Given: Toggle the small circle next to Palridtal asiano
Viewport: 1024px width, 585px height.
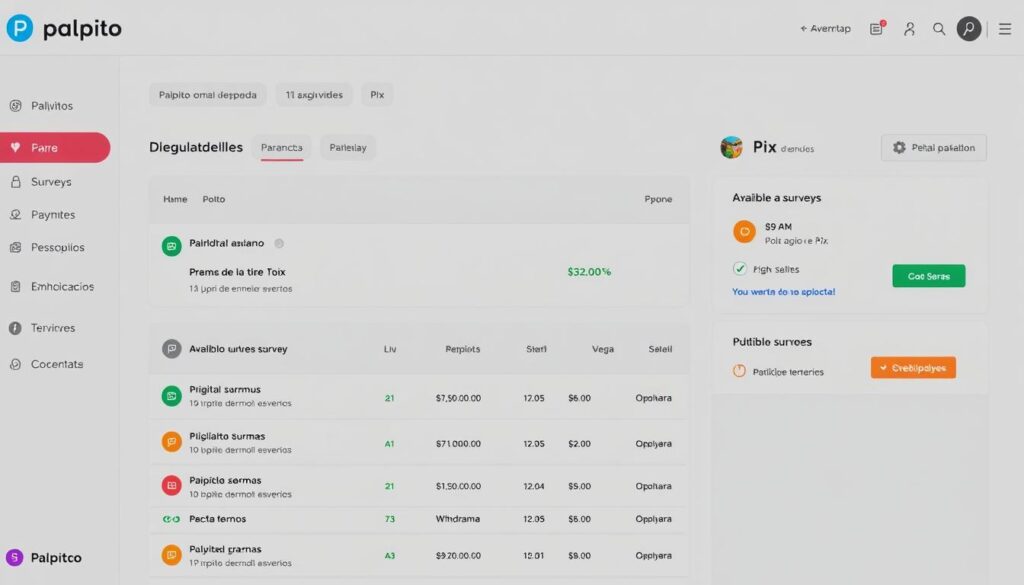Looking at the screenshot, I should 279,243.
